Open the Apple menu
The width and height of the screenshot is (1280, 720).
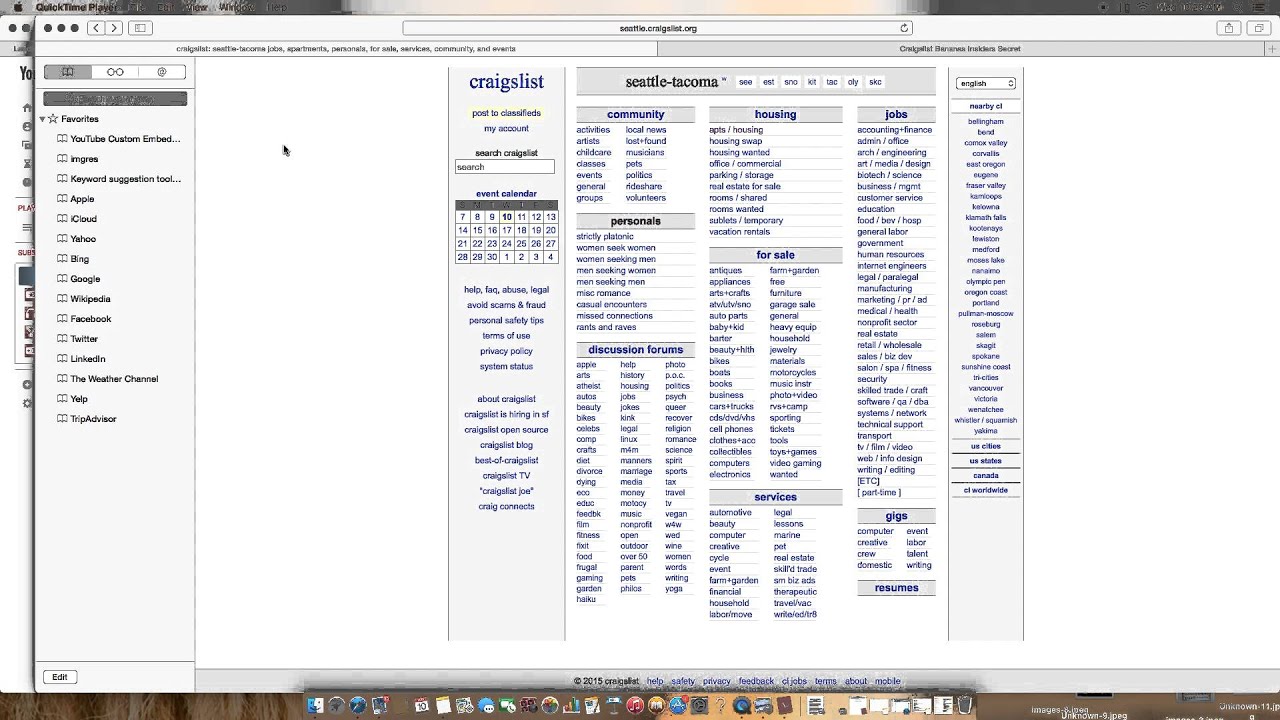point(18,7)
